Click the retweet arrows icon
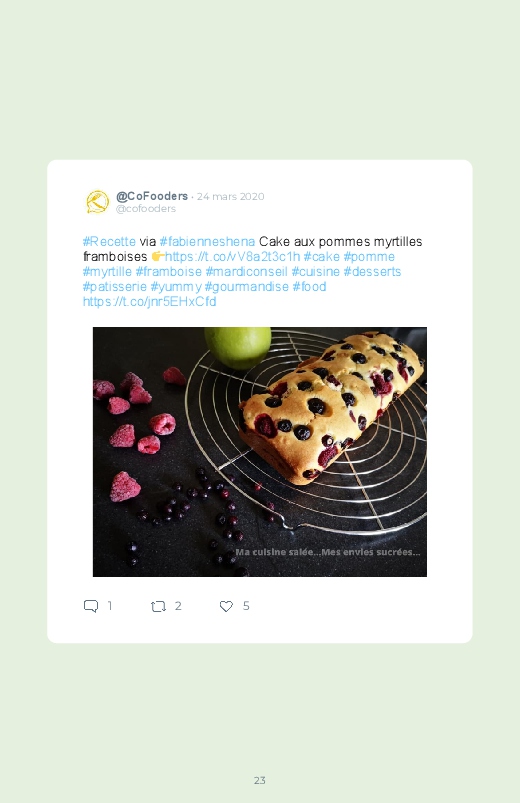This screenshot has height=803, width=520. [x=158, y=607]
